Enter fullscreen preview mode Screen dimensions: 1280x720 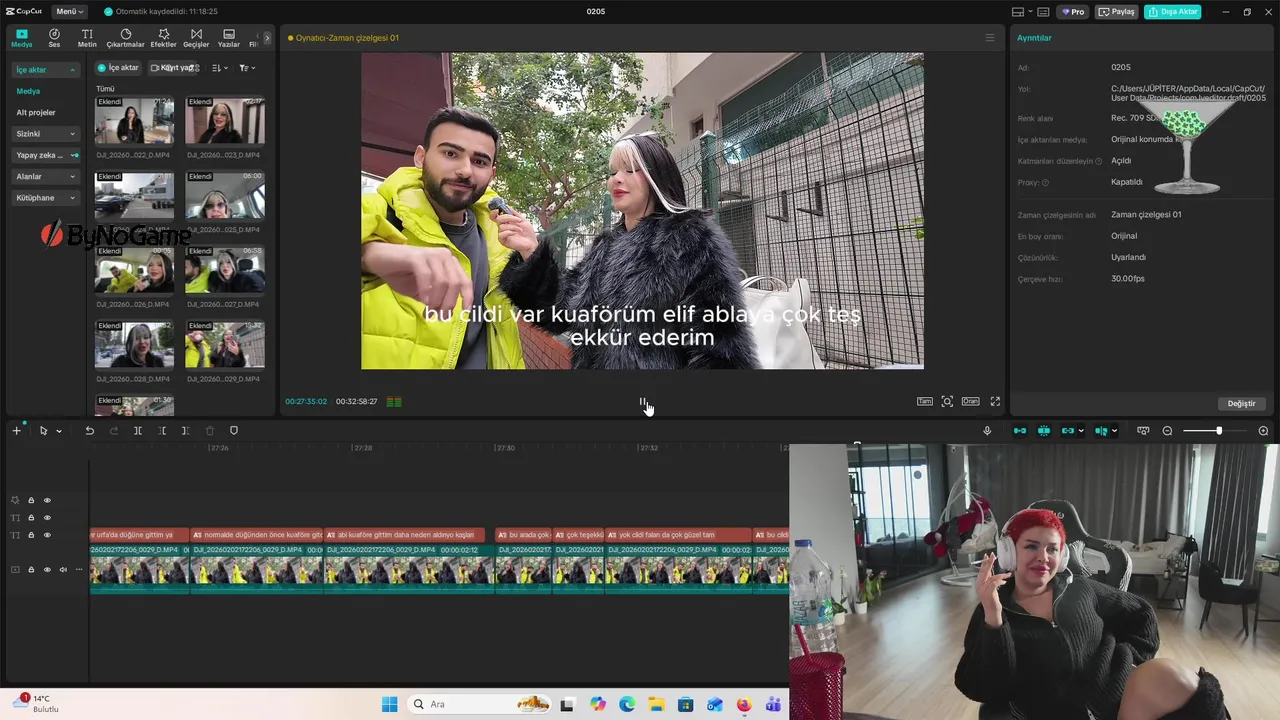coord(995,401)
